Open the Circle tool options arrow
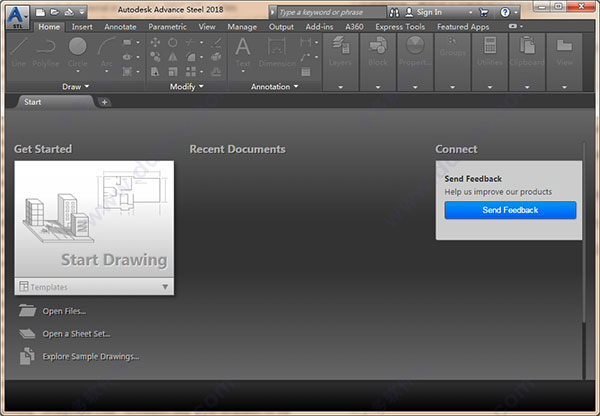 pyautogui.click(x=78, y=71)
